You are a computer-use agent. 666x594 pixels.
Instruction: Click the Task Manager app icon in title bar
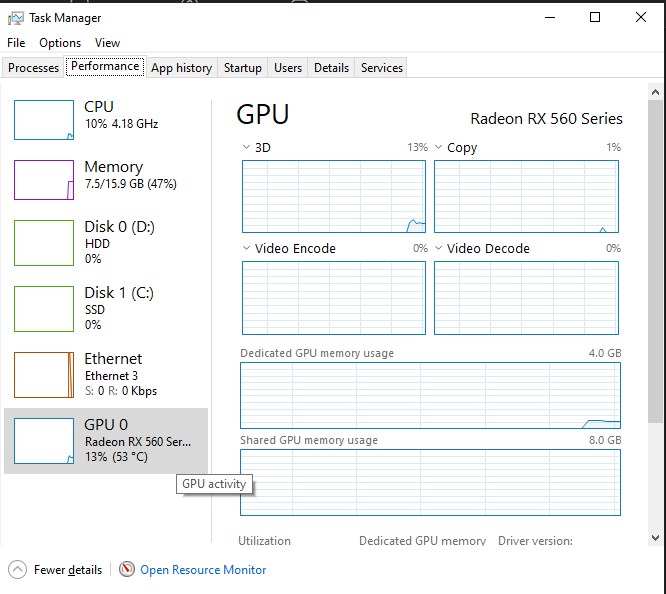[x=16, y=18]
